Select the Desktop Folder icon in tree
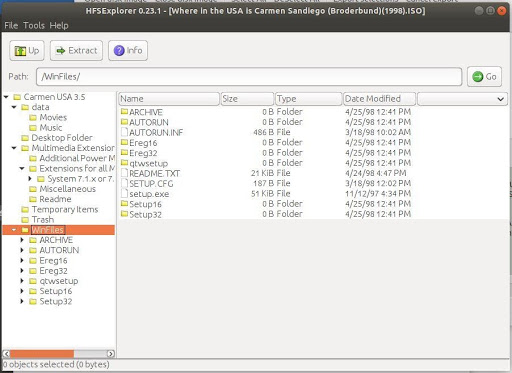This screenshot has height=373, width=512. point(25,138)
